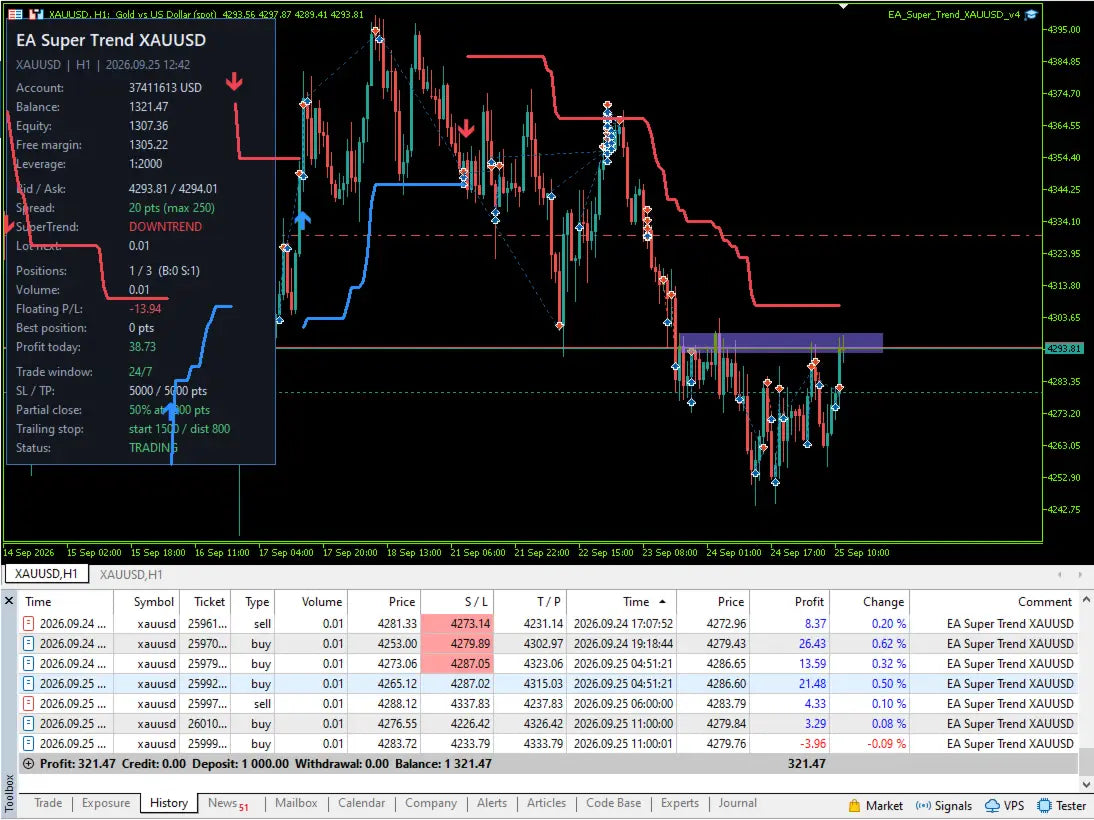This screenshot has height=820, width=1094.
Task: Select the History tab
Action: pos(169,803)
